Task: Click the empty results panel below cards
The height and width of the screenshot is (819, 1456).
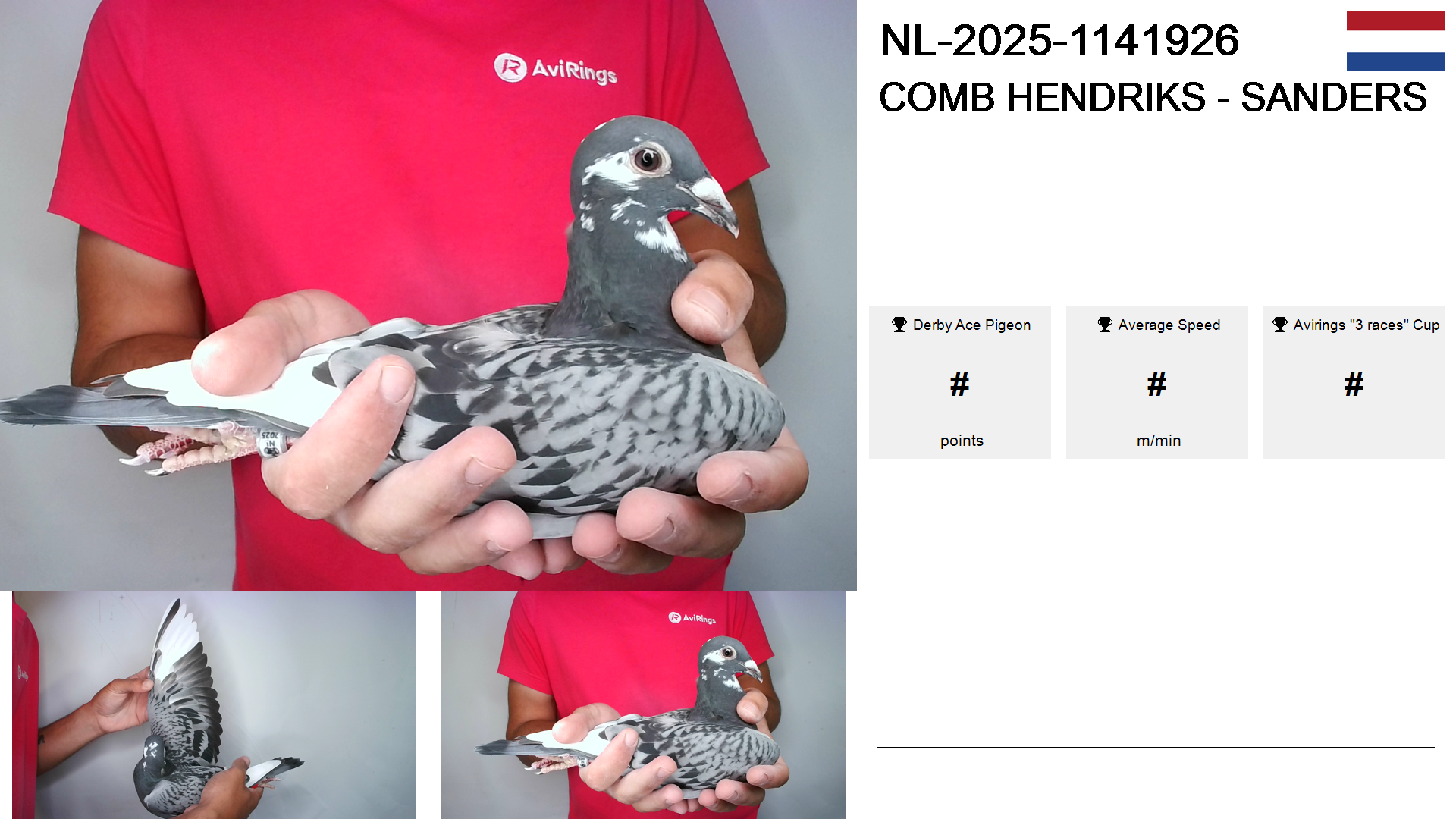Action: [1156, 622]
